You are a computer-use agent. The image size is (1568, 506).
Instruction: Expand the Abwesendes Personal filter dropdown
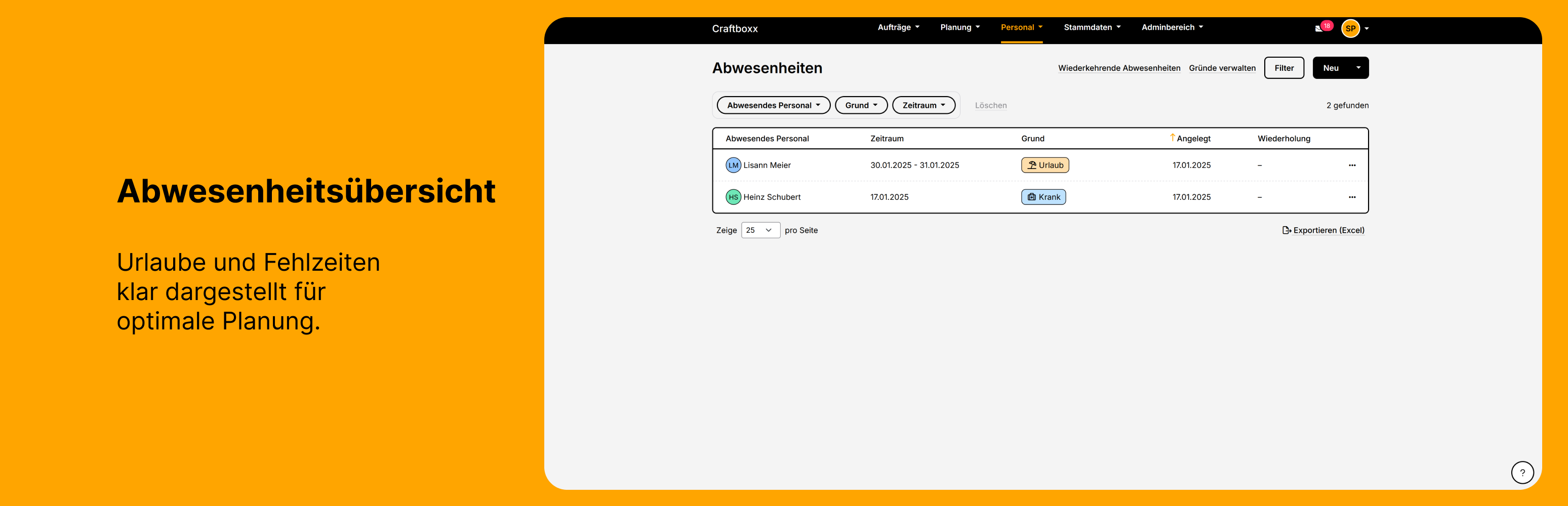tap(773, 105)
